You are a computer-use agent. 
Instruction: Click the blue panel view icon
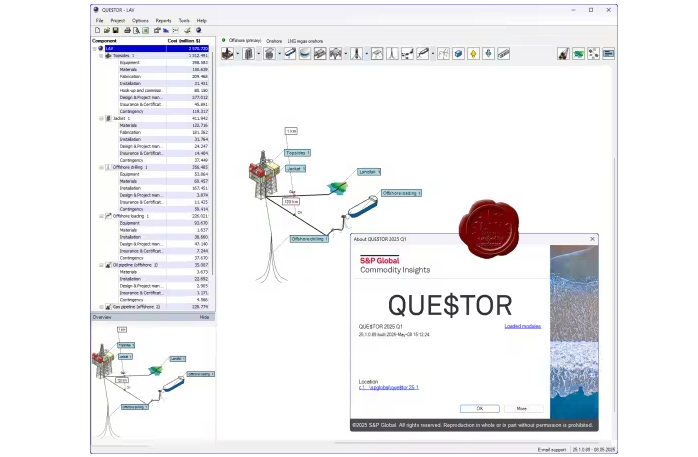(609, 54)
